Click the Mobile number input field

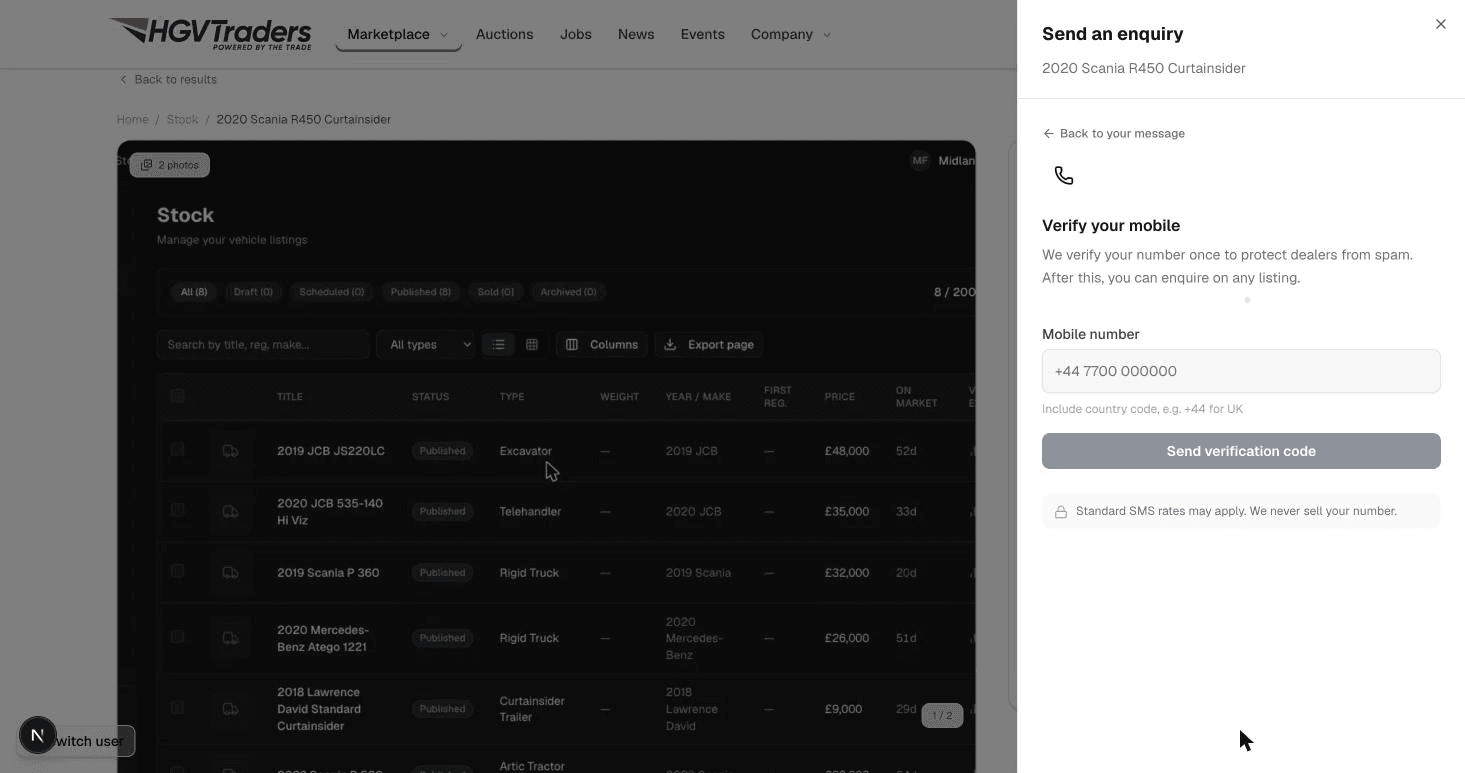coord(1241,371)
